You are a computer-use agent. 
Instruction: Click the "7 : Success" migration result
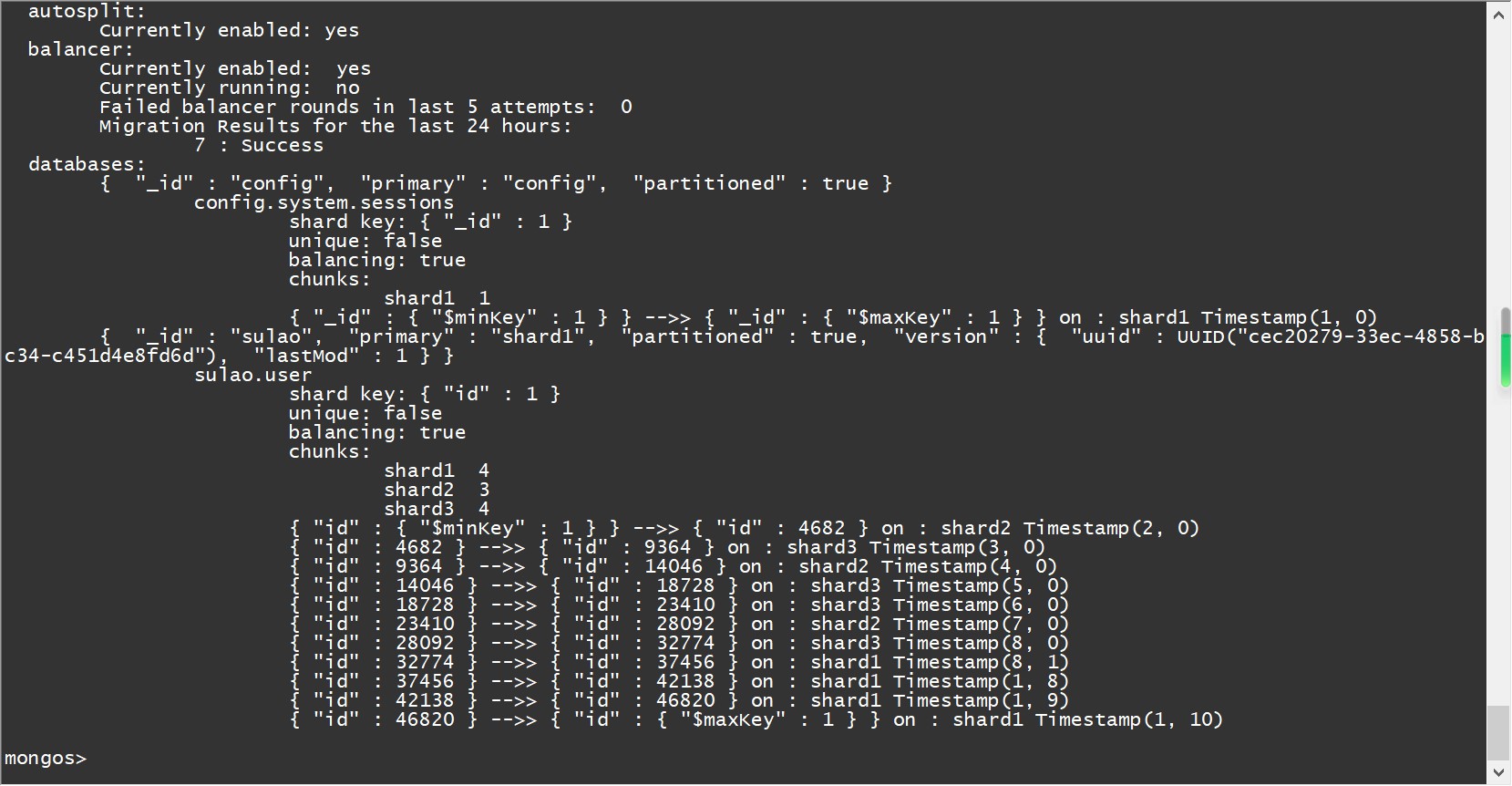click(x=258, y=145)
